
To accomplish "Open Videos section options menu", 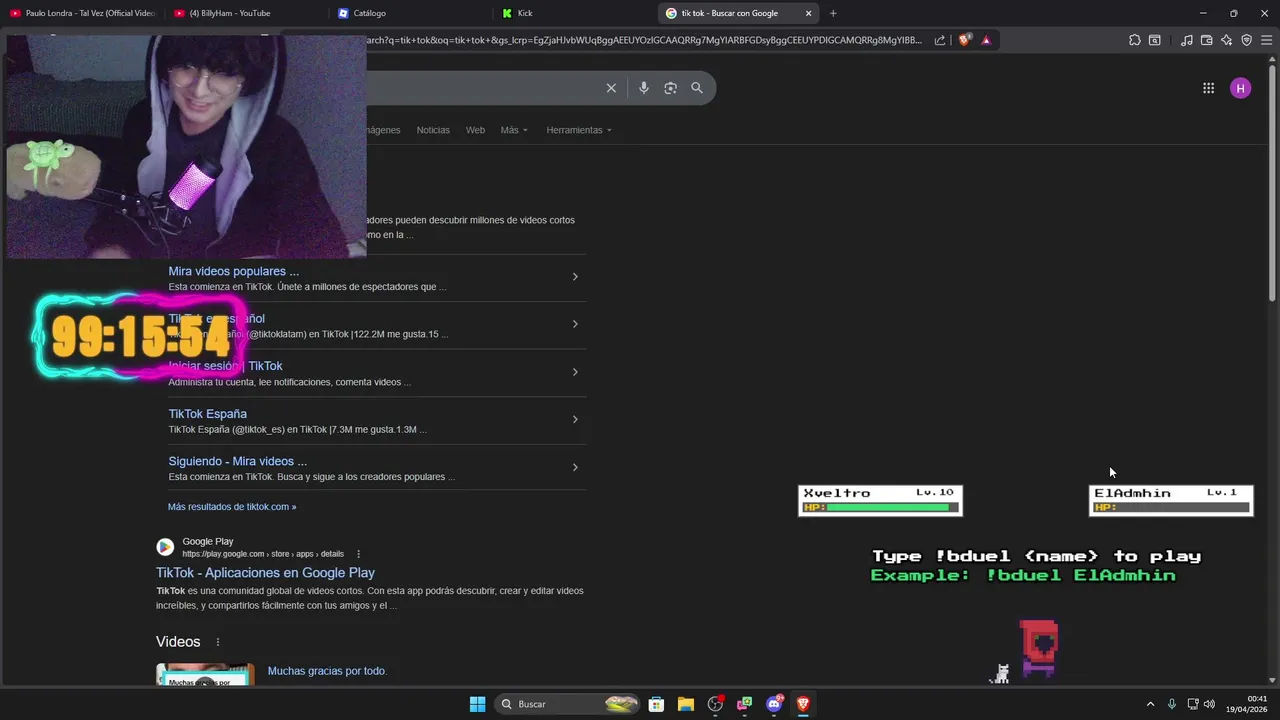I will click(217, 642).
